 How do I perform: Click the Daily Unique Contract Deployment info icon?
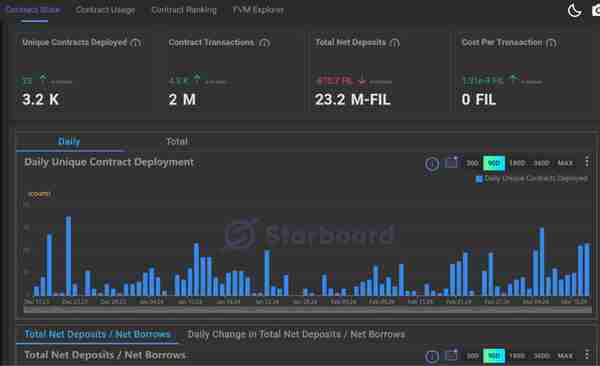(432, 164)
